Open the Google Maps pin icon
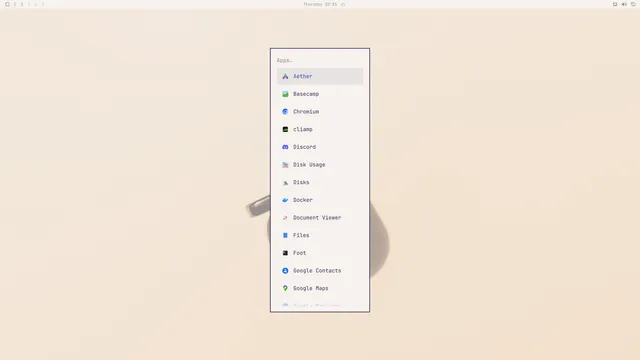The image size is (640, 360). [x=285, y=288]
